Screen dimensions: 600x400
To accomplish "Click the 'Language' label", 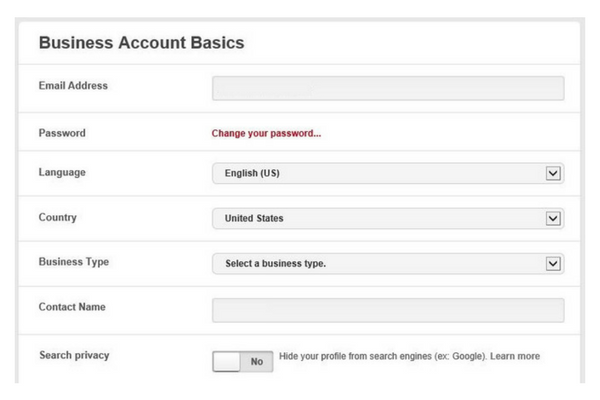I will pos(62,172).
